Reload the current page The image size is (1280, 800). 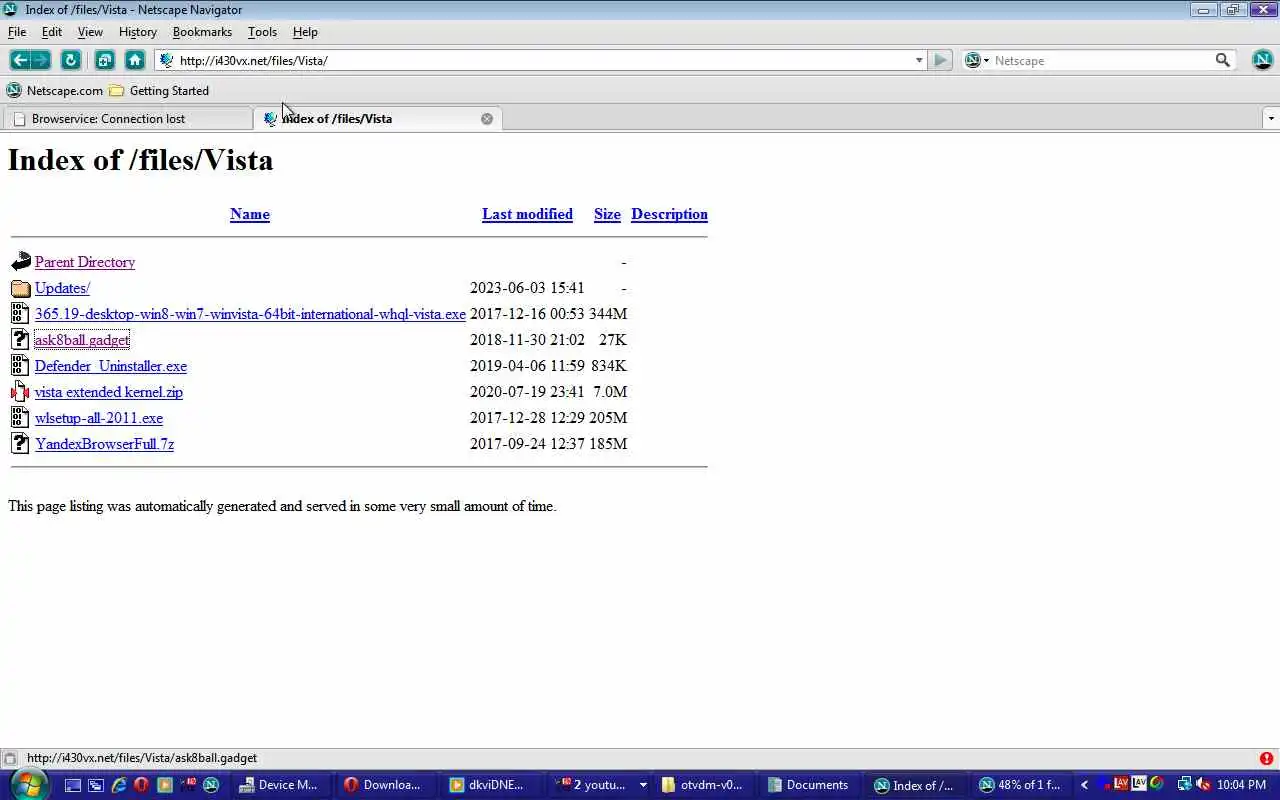click(x=70, y=60)
